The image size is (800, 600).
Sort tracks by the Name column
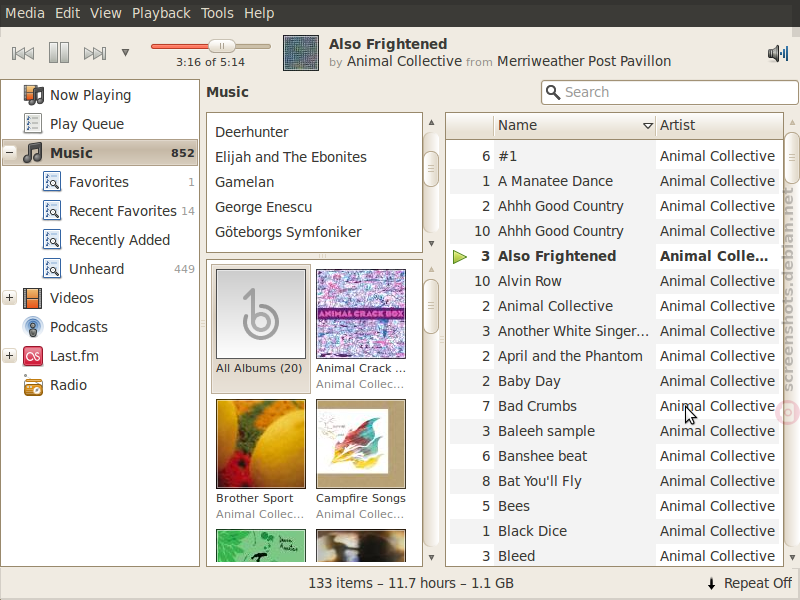pos(574,126)
